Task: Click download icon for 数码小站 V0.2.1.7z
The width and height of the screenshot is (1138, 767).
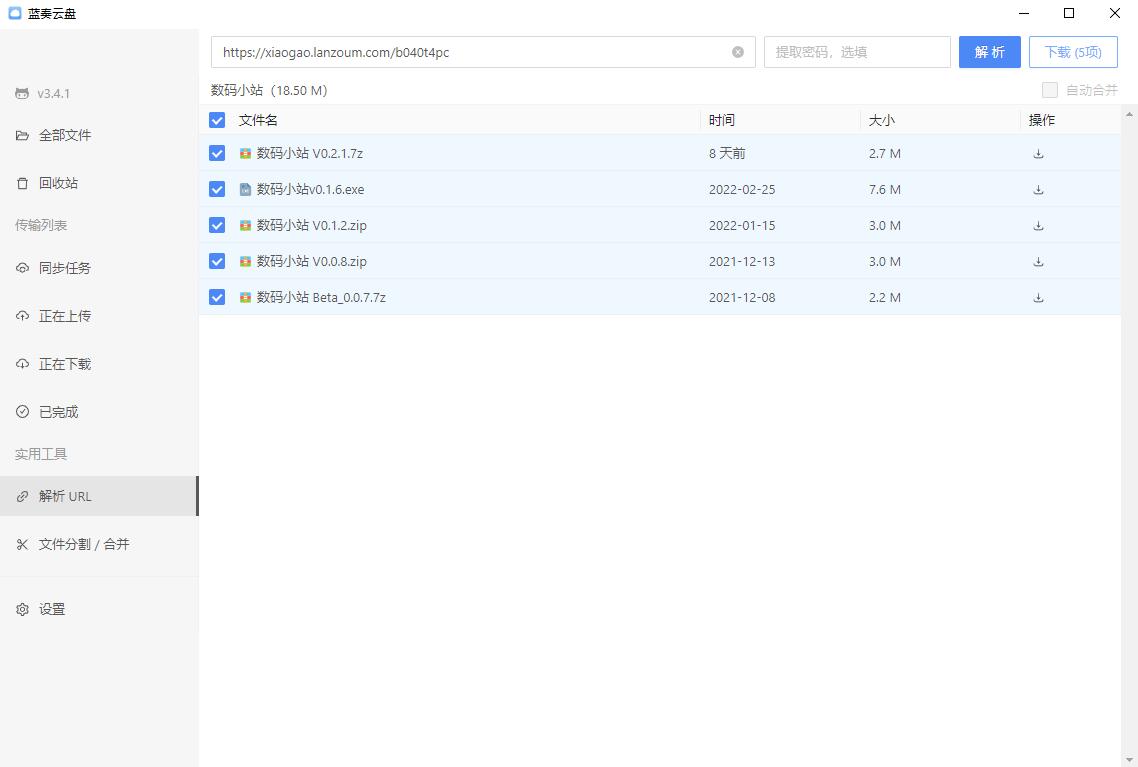Action: click(1038, 154)
